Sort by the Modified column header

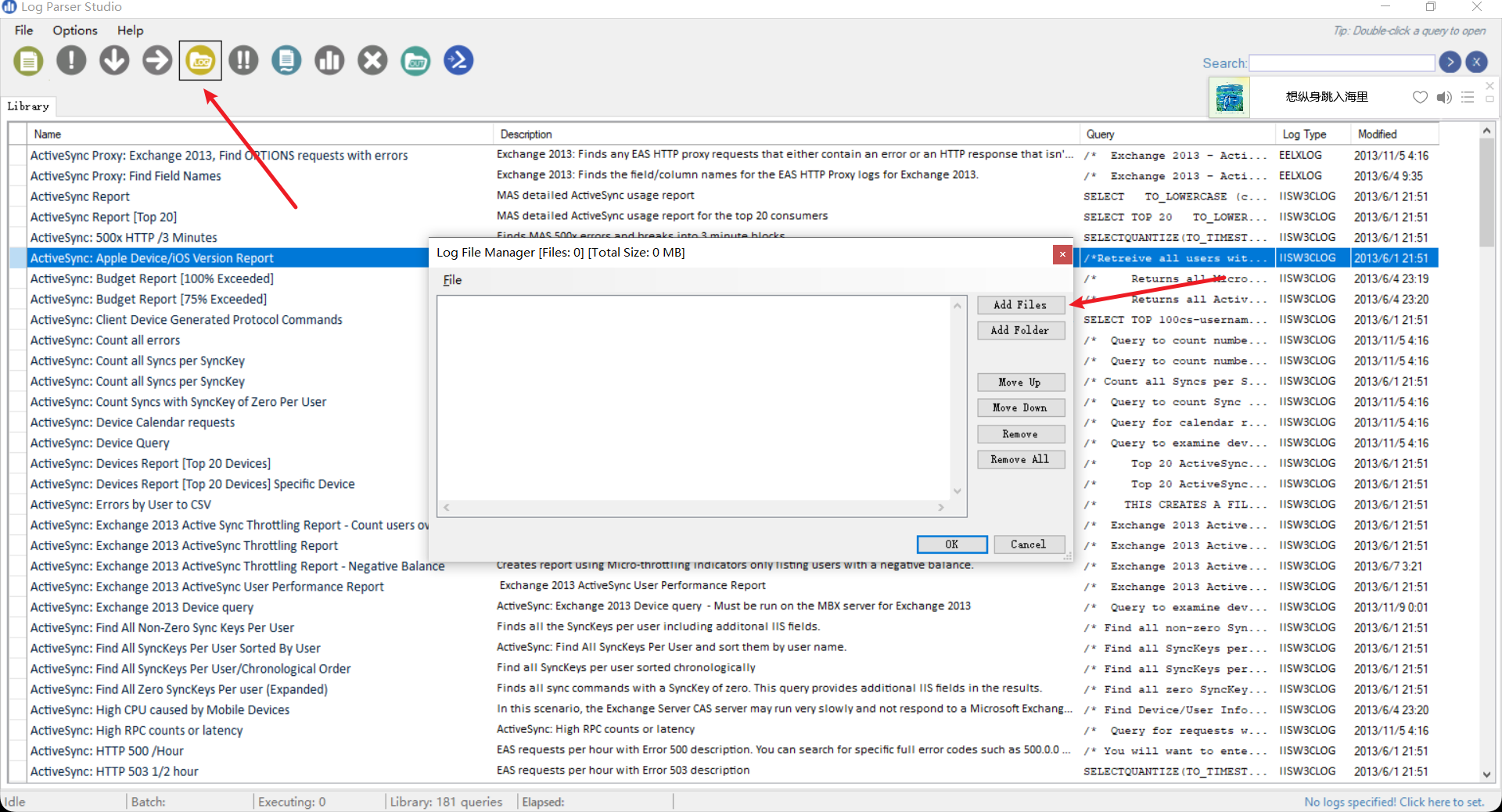(x=1394, y=134)
